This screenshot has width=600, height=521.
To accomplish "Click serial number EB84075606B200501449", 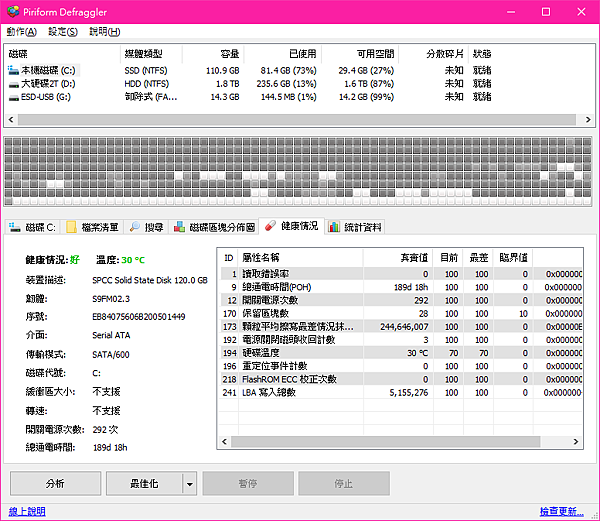I will pyautogui.click(x=139, y=317).
